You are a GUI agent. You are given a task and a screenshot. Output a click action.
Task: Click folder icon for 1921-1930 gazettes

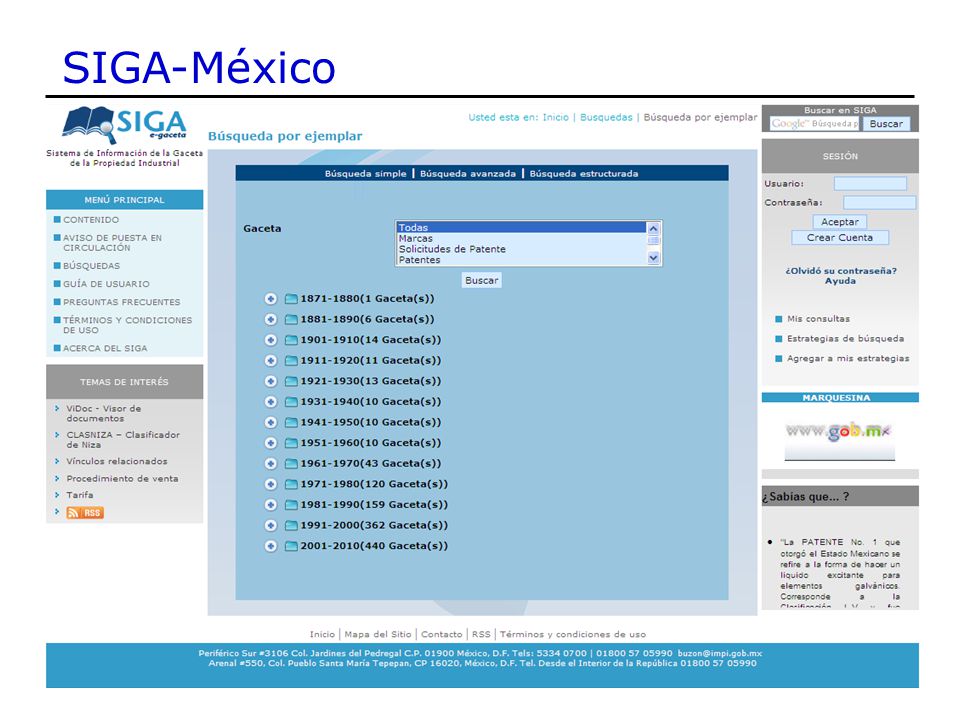(291, 381)
